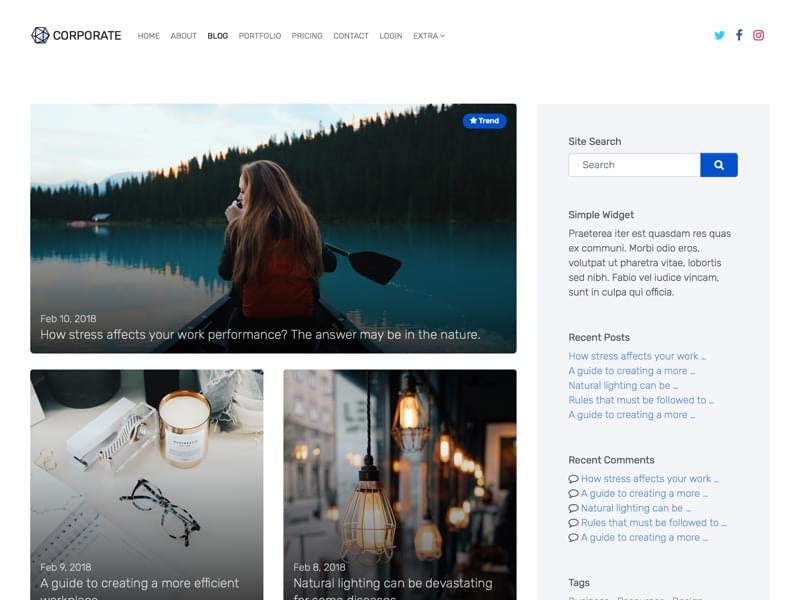Click post title 'Natural lighting can be devastating'
Image resolution: width=800 pixels, height=600 pixels.
pyautogui.click(x=393, y=583)
